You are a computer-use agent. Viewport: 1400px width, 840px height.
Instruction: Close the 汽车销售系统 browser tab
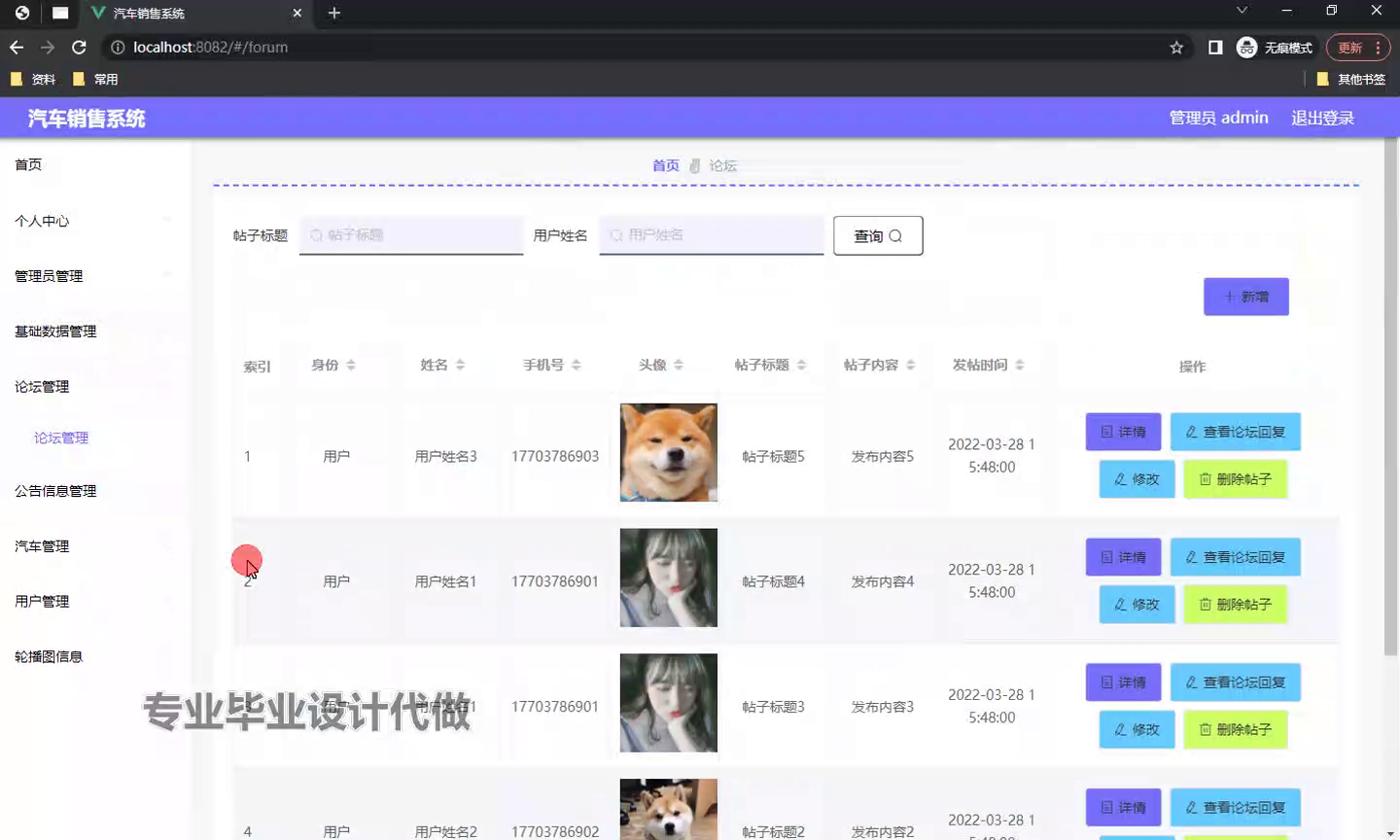tap(297, 13)
